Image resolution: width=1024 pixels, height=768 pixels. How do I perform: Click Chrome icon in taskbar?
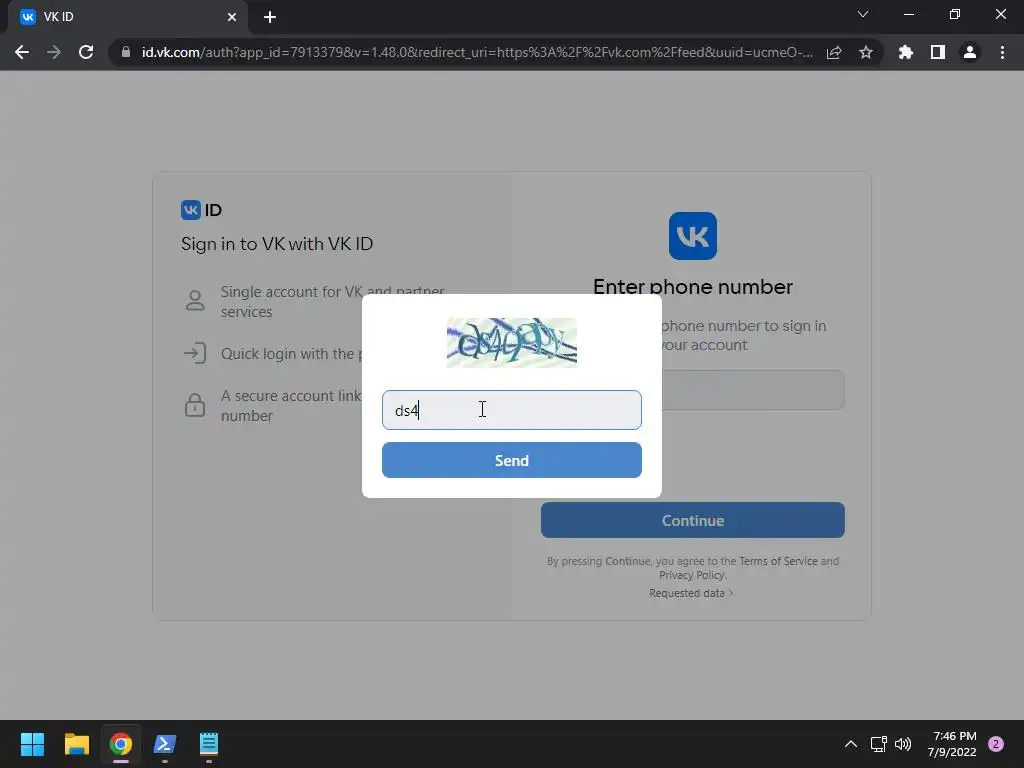[x=121, y=744]
